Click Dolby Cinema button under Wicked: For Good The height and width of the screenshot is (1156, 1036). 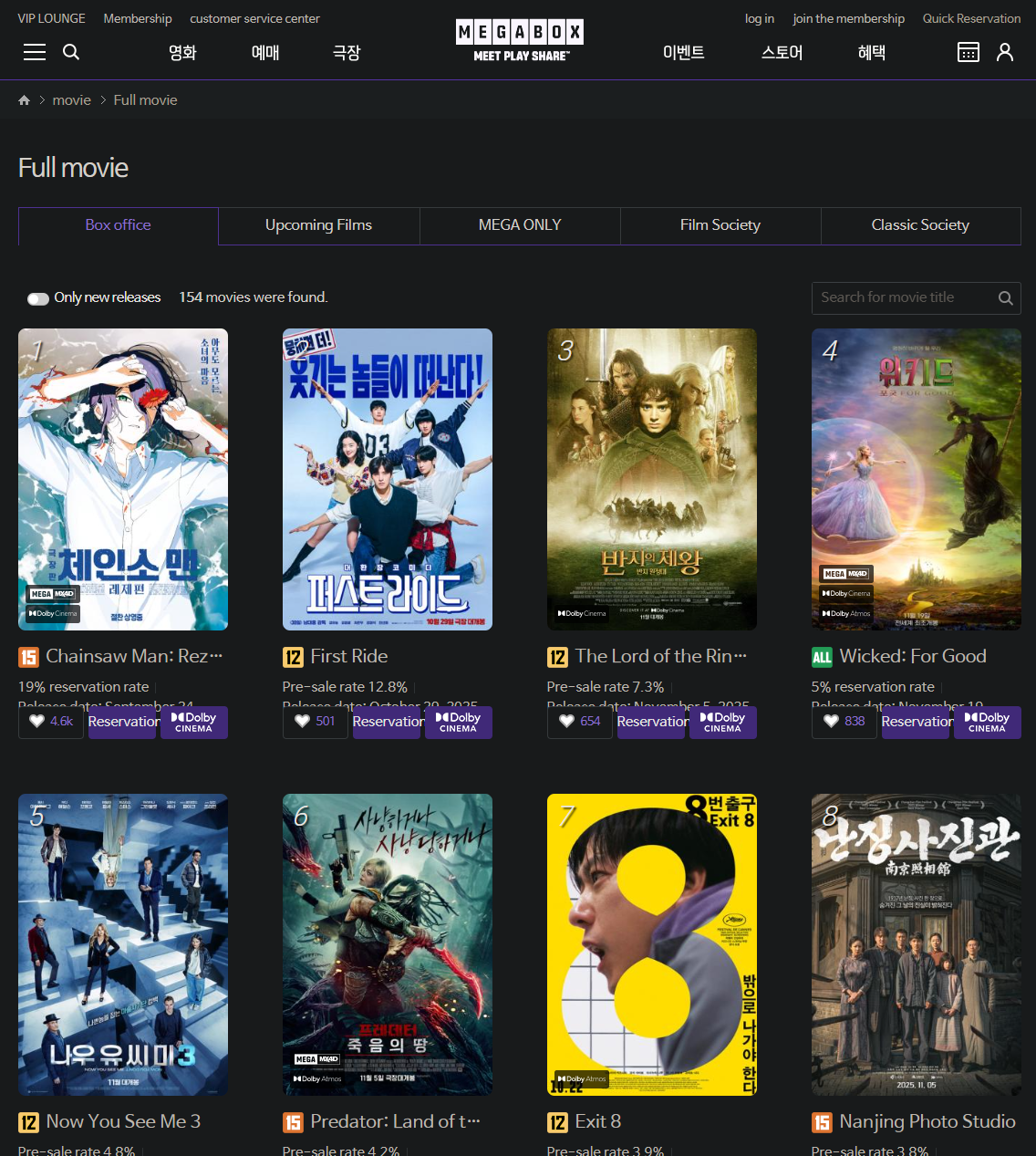pos(988,723)
